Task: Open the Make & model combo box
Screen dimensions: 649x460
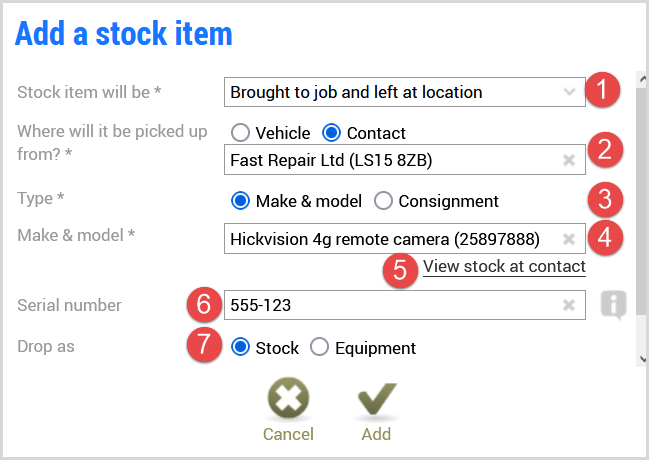Action: click(405, 238)
